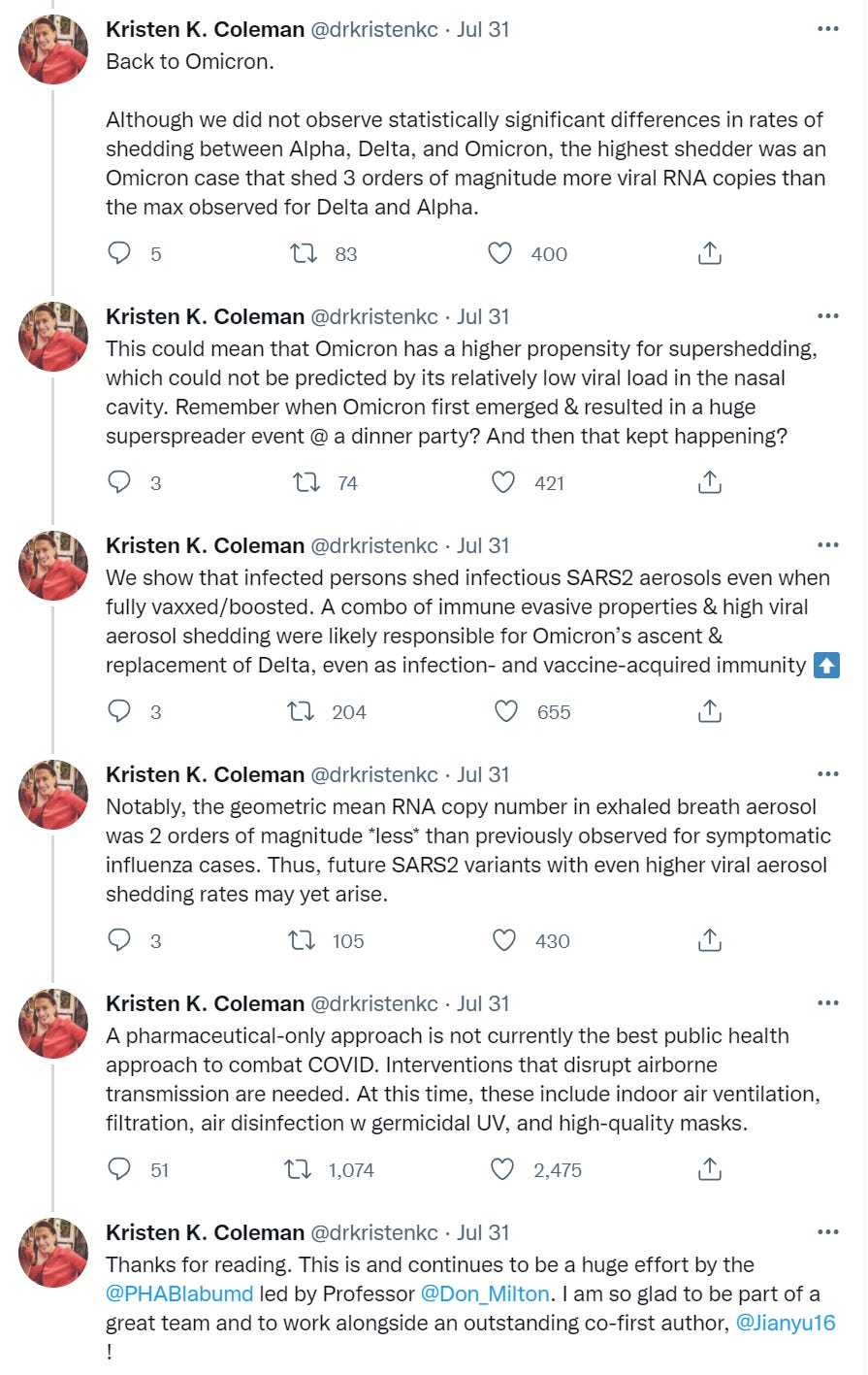The image size is (868, 1375).
Task: Open more options on the first tweet
Action: 827,29
